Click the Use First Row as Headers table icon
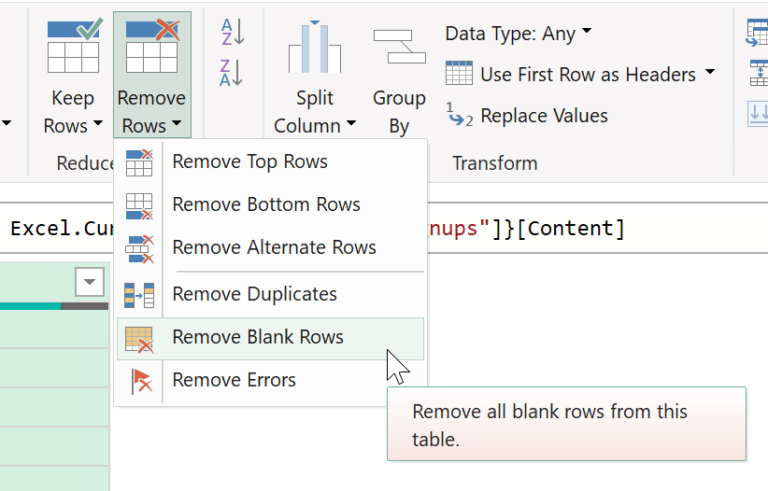Image resolution: width=768 pixels, height=491 pixels. pos(459,74)
